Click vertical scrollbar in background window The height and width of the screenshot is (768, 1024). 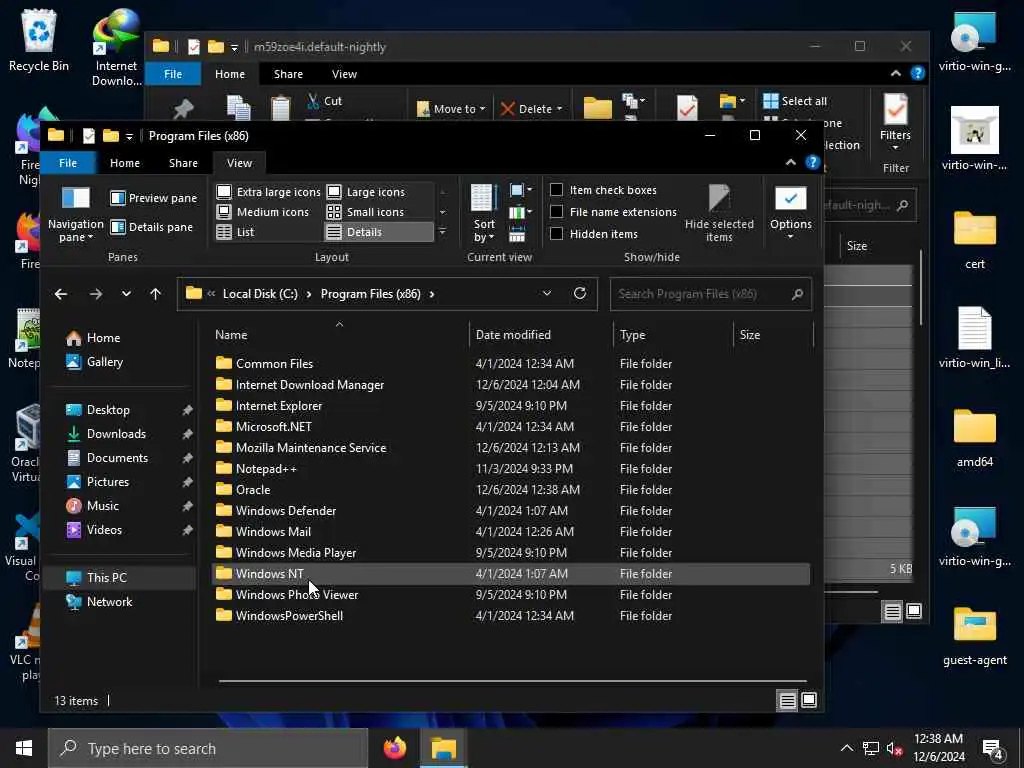(921, 287)
